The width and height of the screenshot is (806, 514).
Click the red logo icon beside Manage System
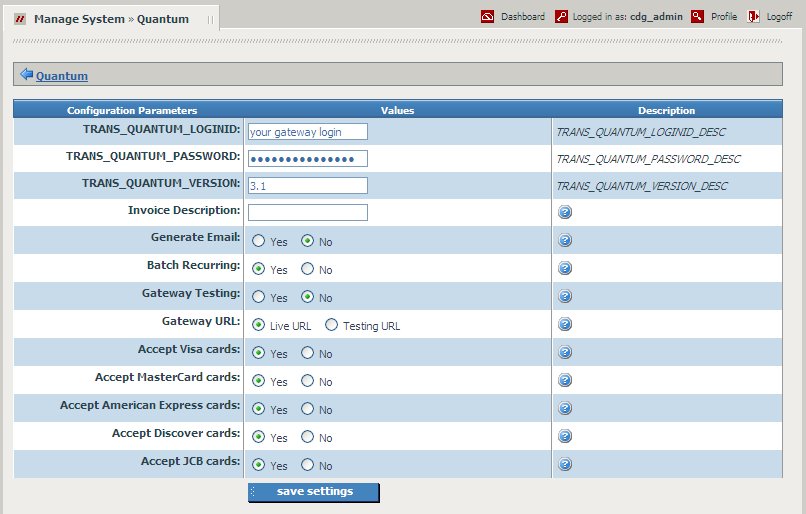click(20, 20)
